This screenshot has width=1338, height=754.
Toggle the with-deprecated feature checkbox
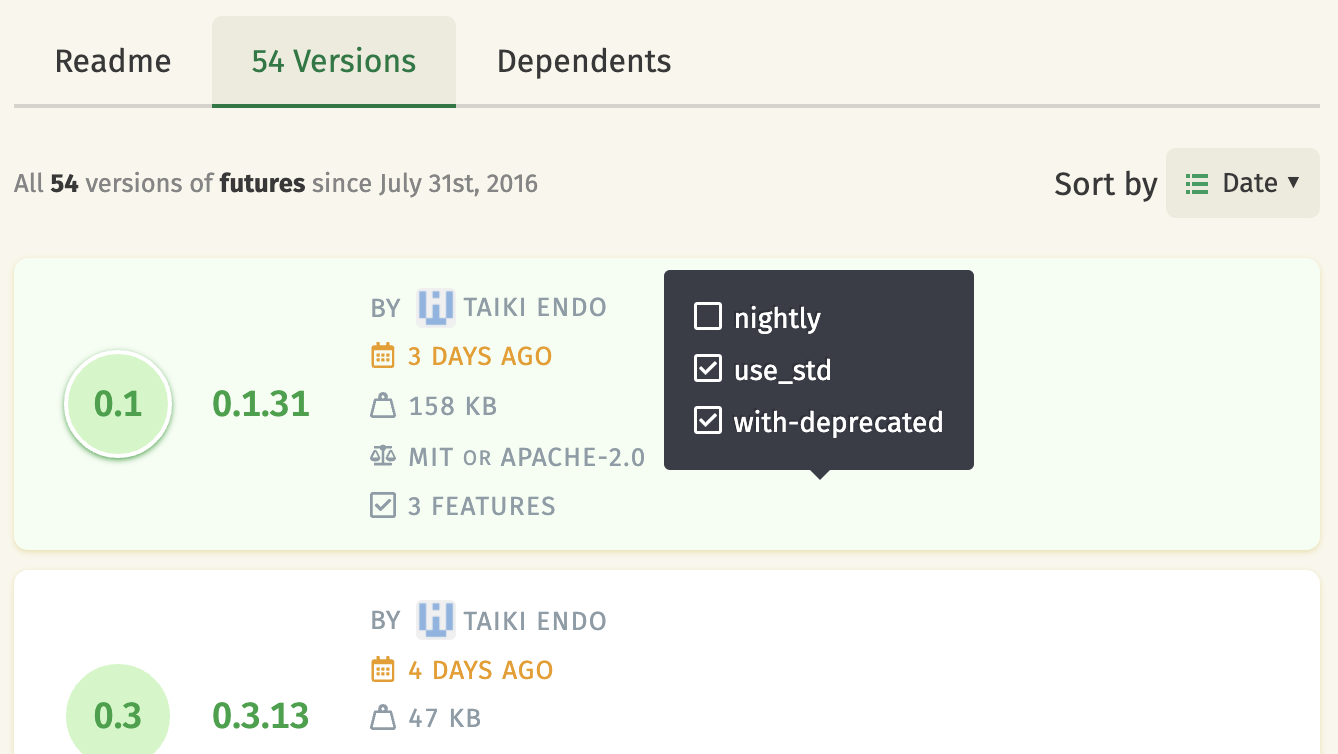(x=708, y=421)
